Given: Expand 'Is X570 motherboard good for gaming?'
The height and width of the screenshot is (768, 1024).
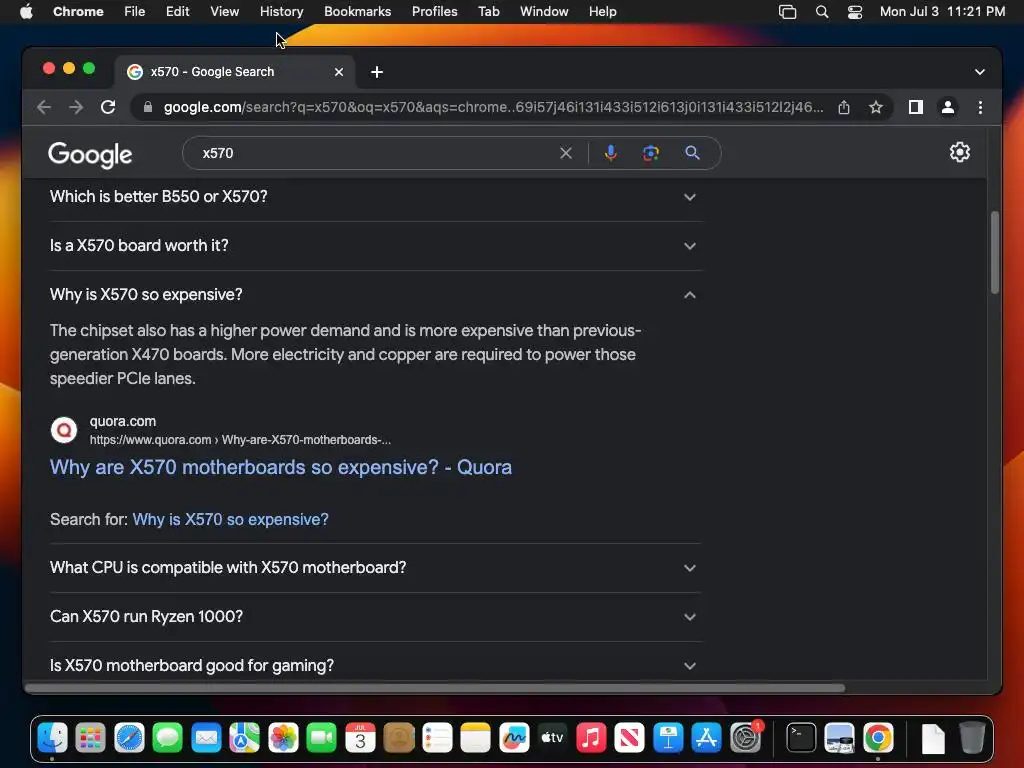Looking at the screenshot, I should point(376,665).
